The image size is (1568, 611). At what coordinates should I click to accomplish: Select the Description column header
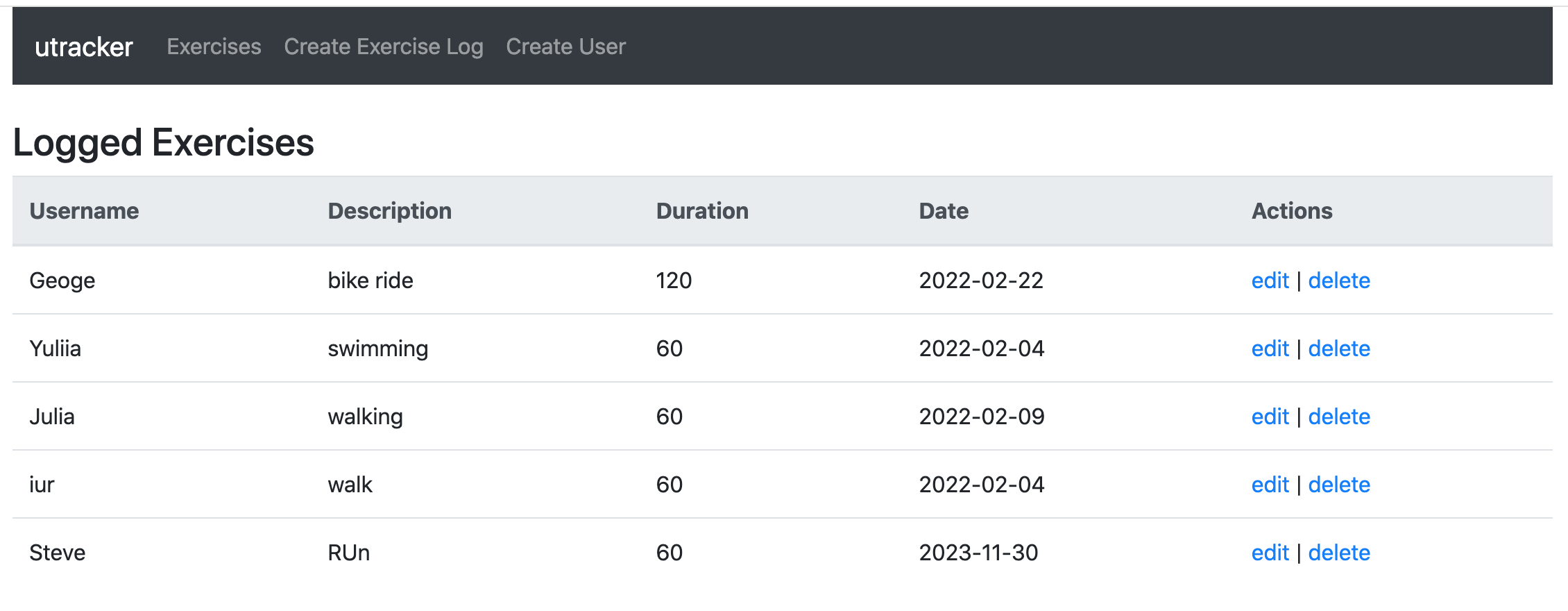coord(389,211)
